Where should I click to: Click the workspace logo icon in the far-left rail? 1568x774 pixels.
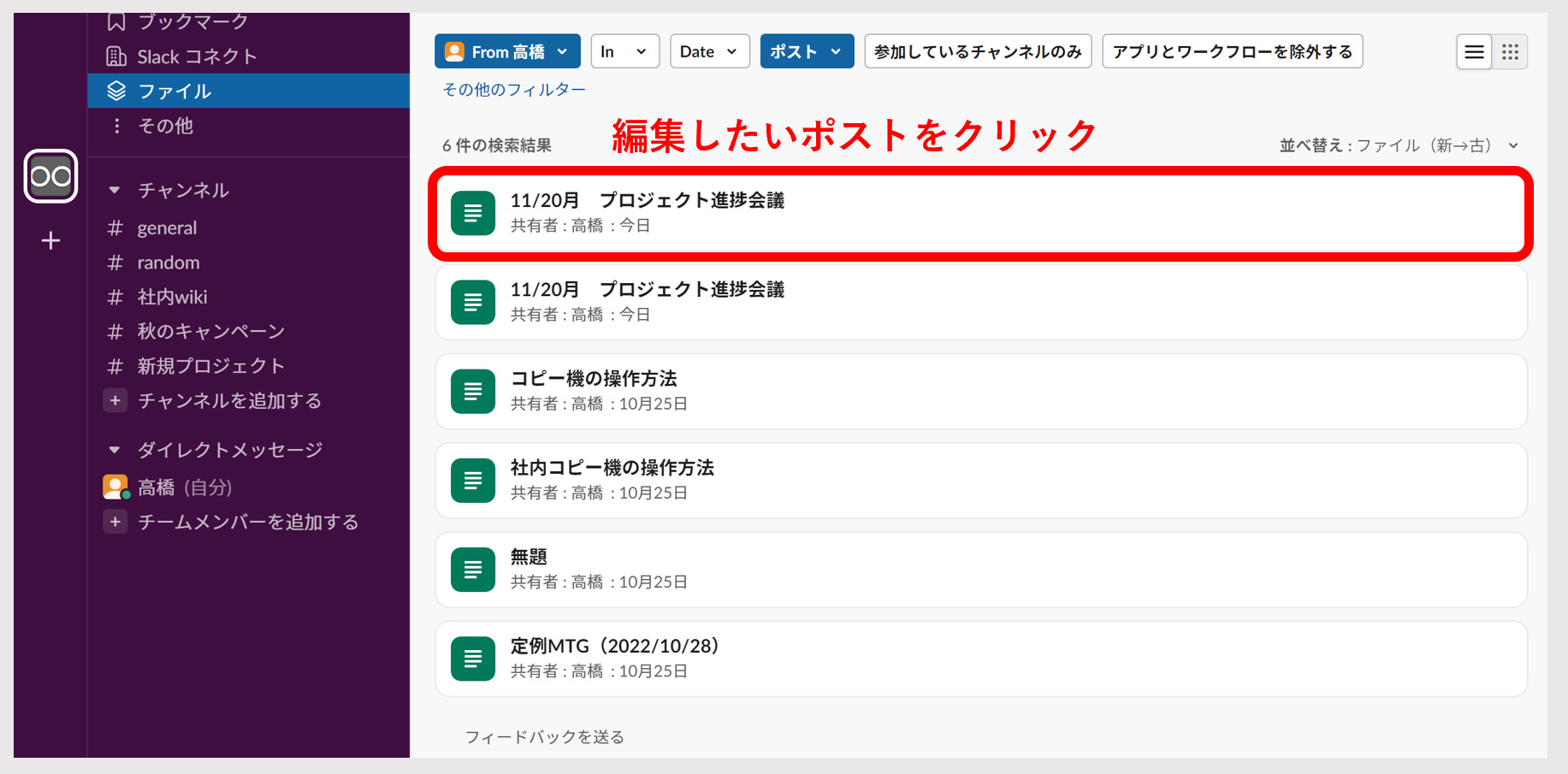[x=50, y=177]
